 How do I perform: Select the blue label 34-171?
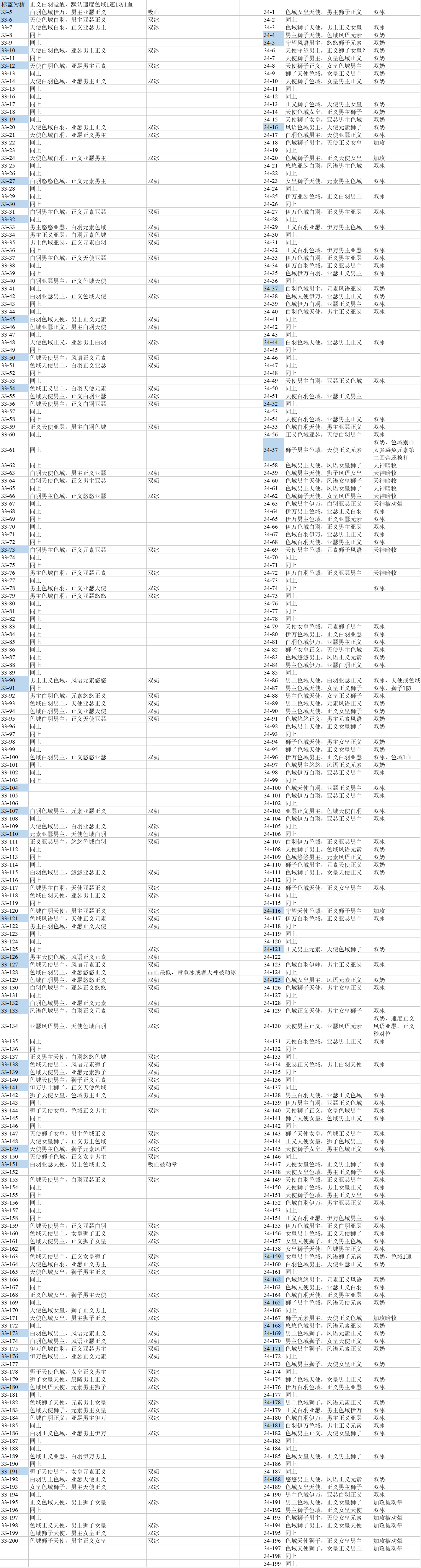pyautogui.click(x=273, y=1349)
